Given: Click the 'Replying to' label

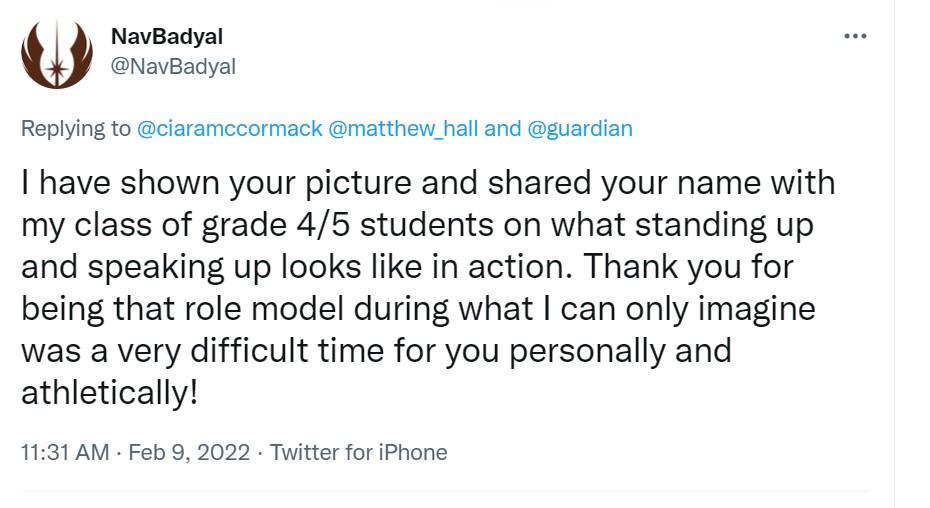Looking at the screenshot, I should [x=76, y=128].
